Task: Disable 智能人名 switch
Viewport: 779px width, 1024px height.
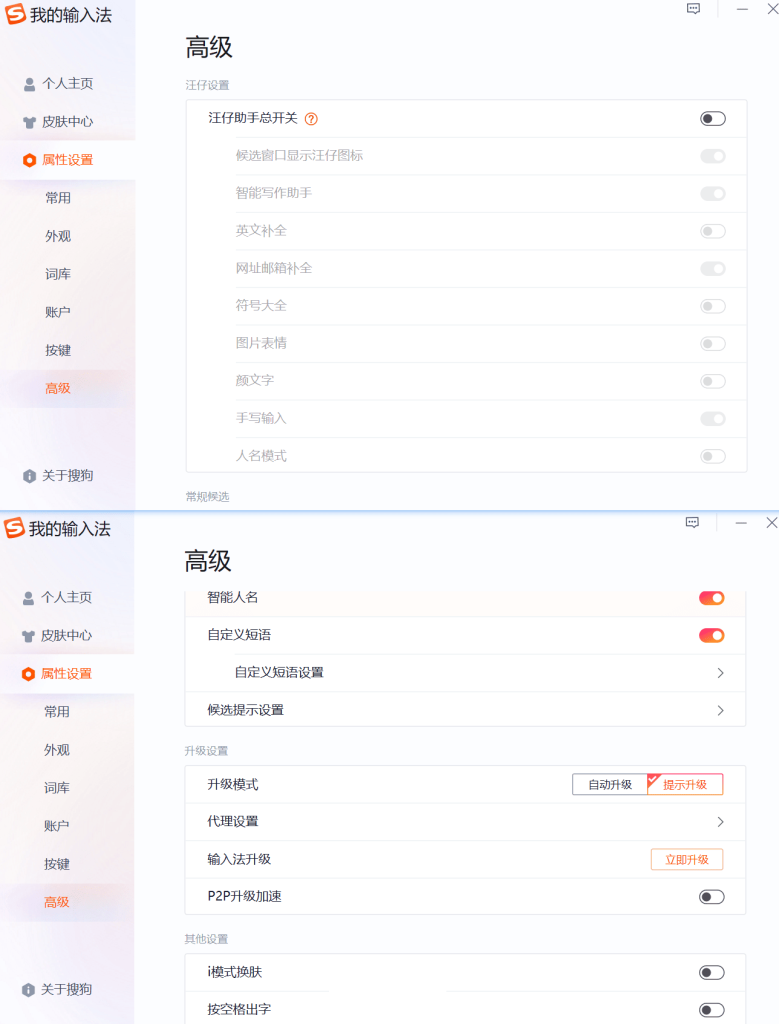Action: click(x=711, y=598)
